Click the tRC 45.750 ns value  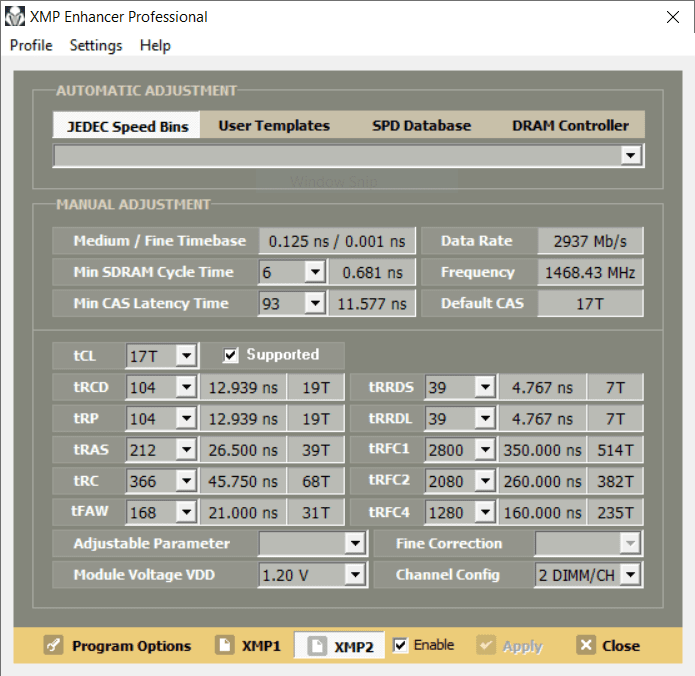[x=243, y=481]
